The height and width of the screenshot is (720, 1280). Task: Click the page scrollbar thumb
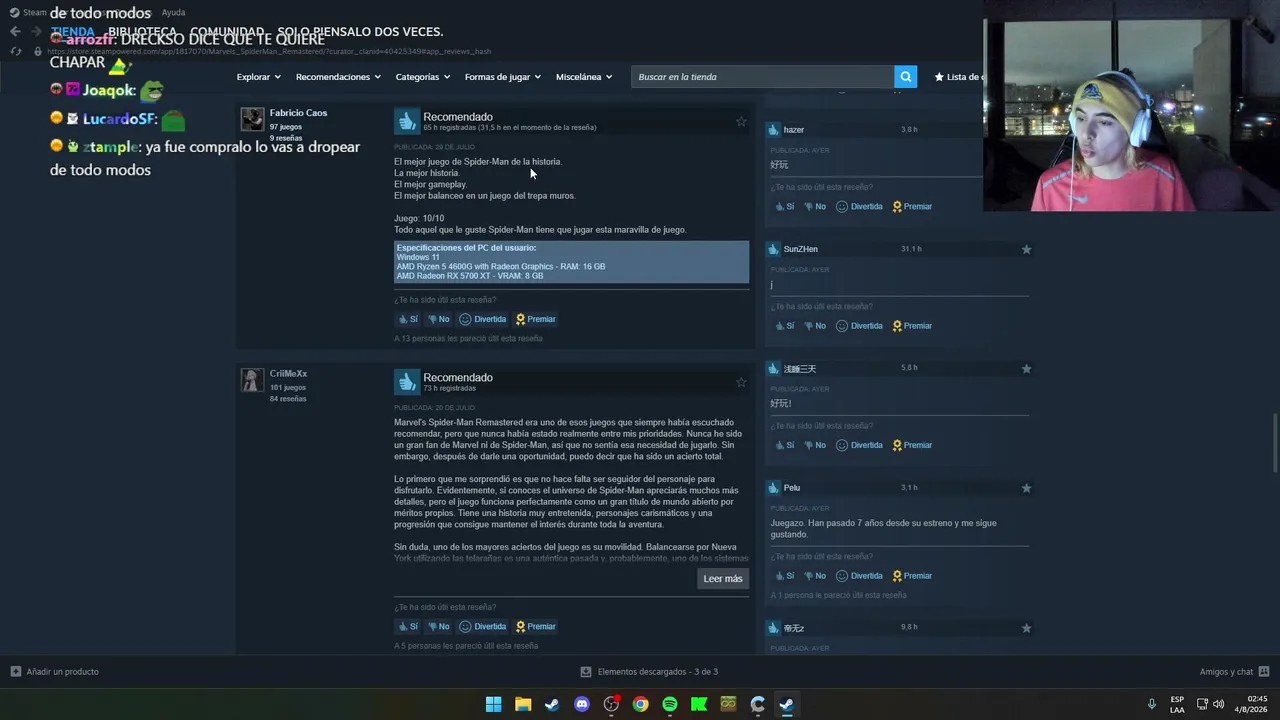(x=1274, y=442)
